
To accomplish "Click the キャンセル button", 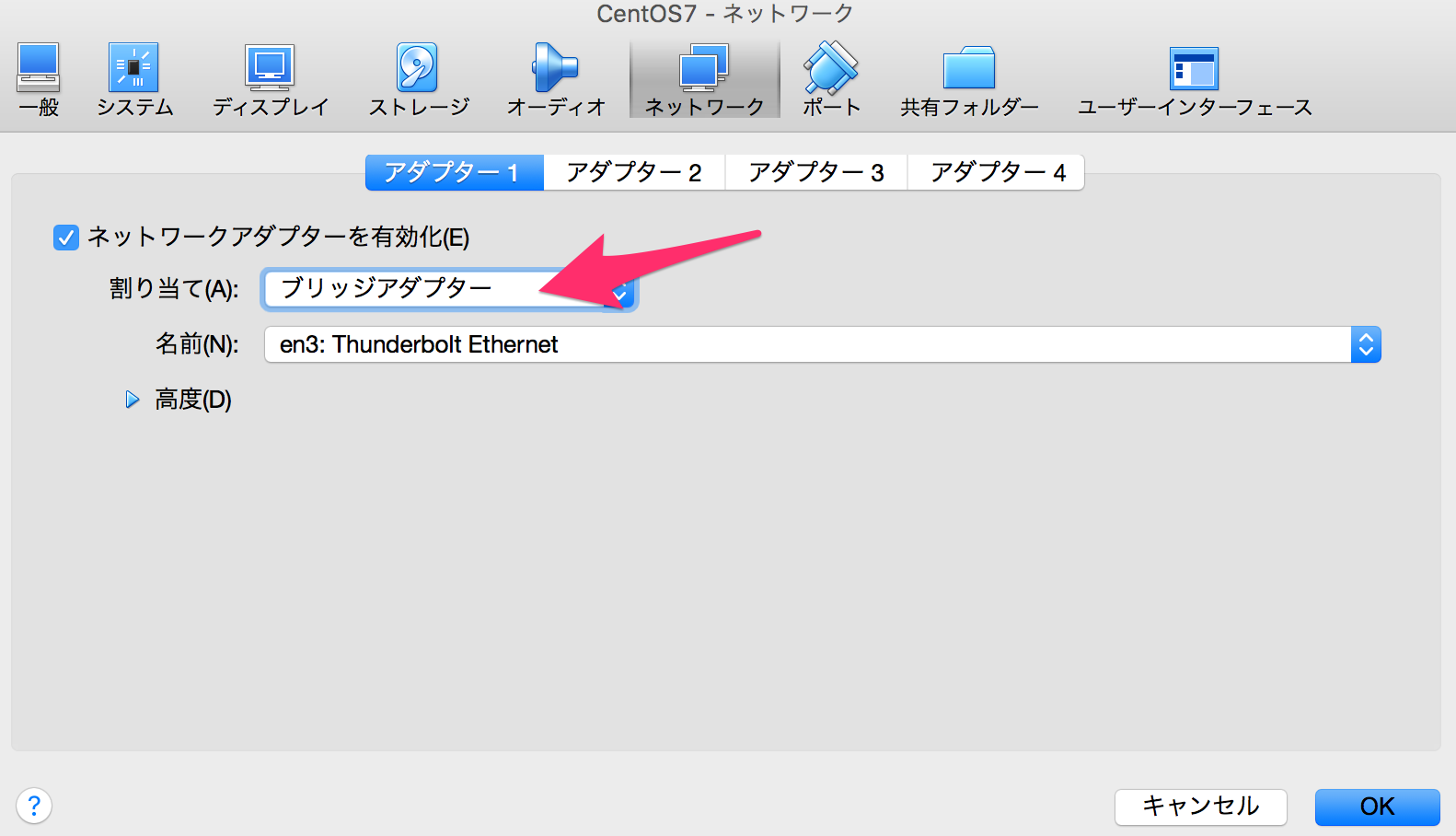I will (1201, 807).
